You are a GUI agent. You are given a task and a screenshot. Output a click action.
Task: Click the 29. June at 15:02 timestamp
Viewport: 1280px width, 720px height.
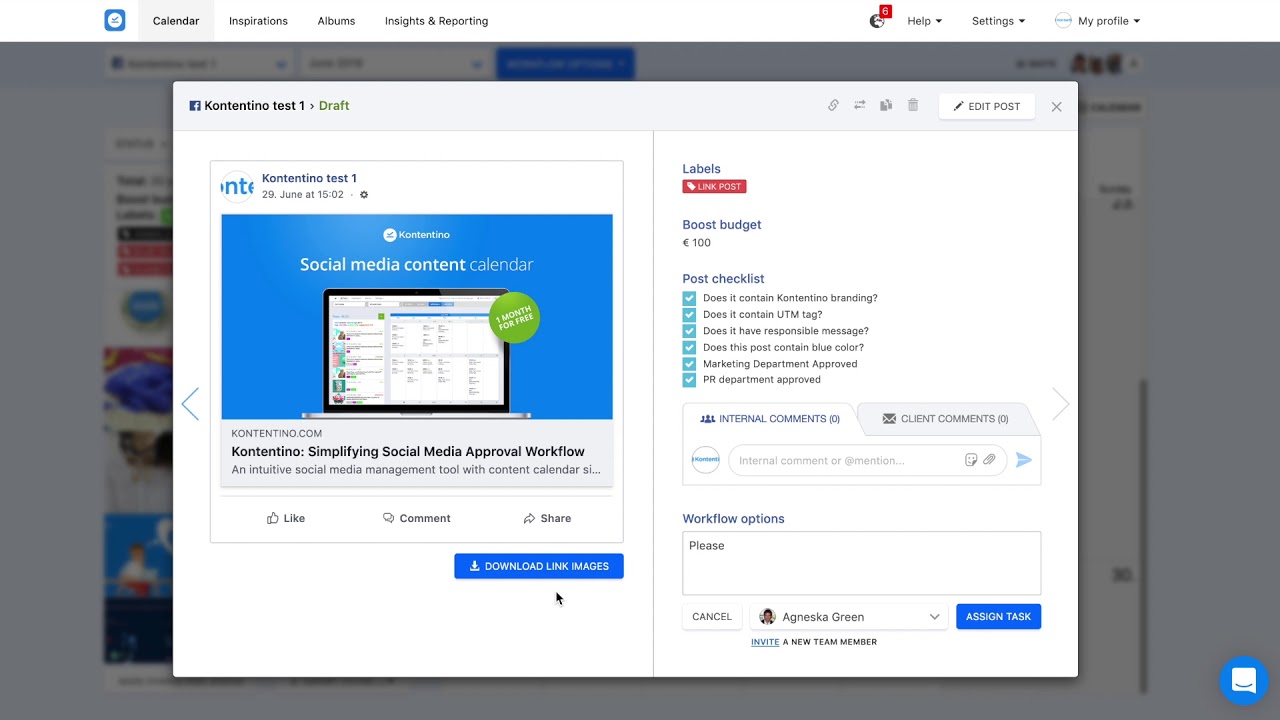tap(303, 195)
